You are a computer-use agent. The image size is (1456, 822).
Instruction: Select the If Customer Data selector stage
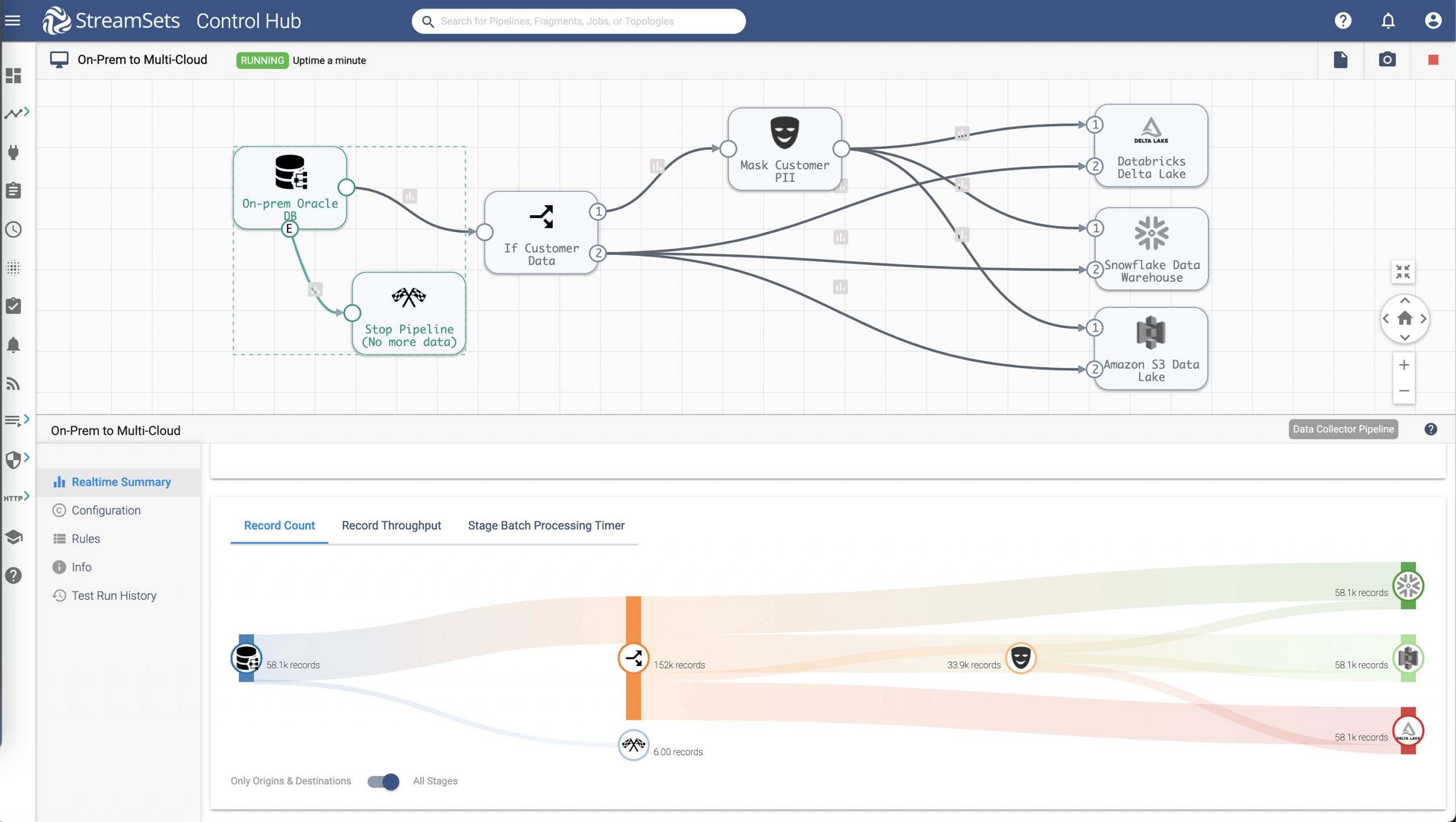pyautogui.click(x=541, y=232)
